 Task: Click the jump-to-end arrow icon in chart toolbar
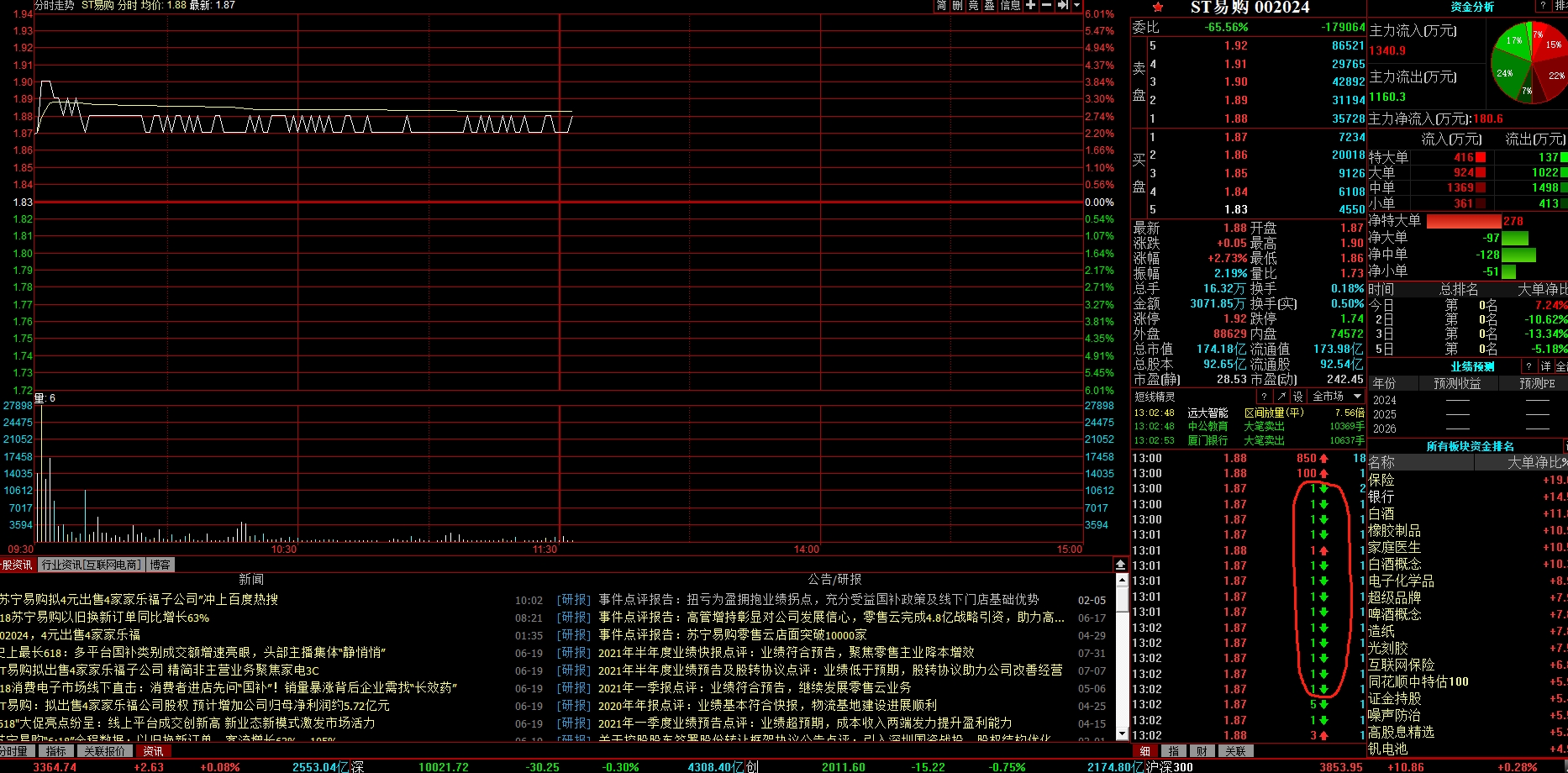[x=1063, y=5]
